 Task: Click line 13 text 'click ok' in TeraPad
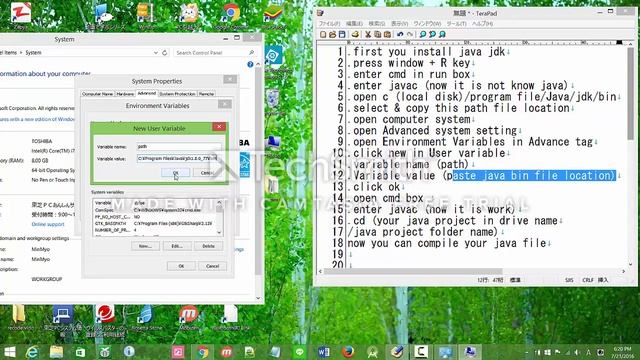(376, 187)
